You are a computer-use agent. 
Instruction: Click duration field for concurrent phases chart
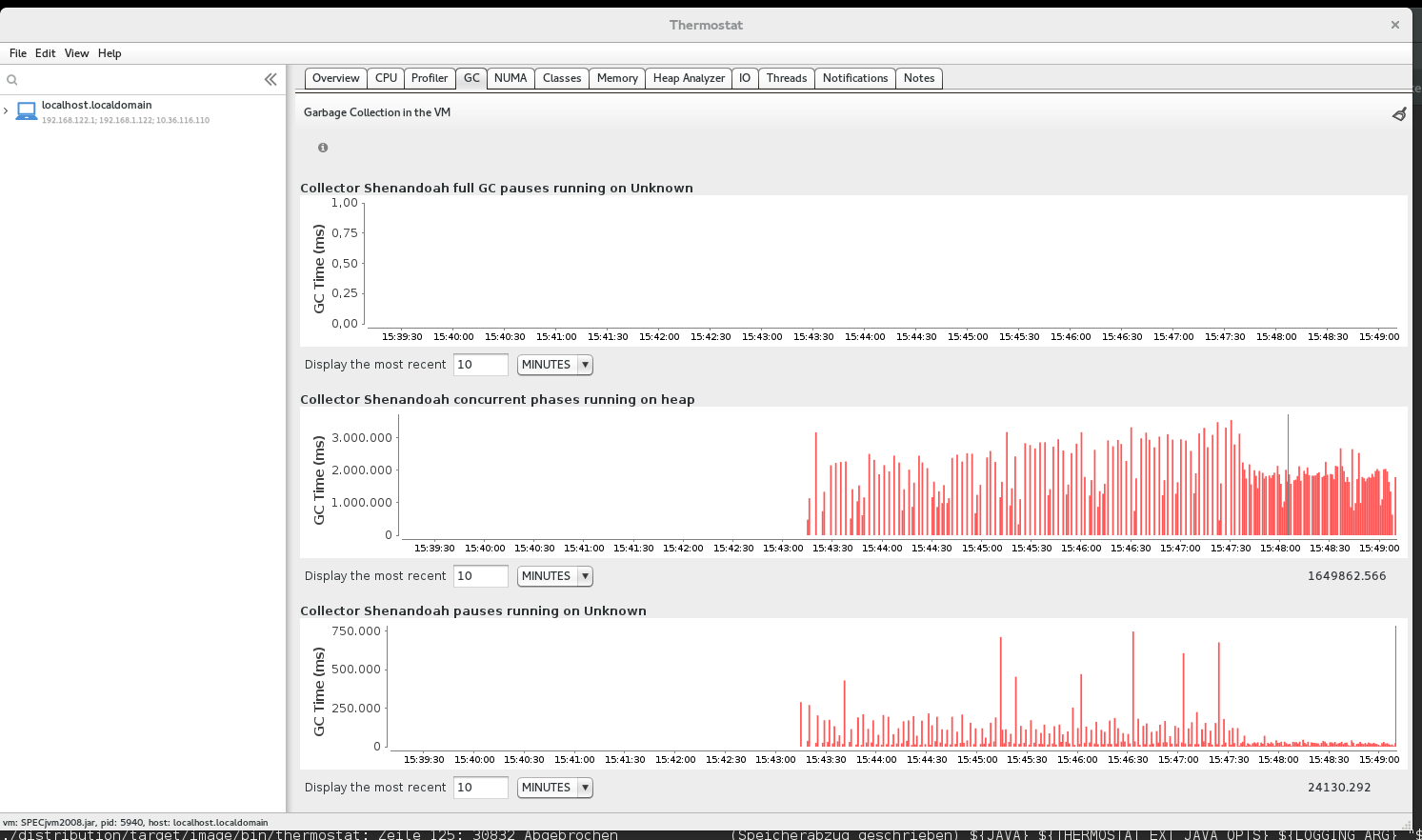pyautogui.click(x=480, y=576)
